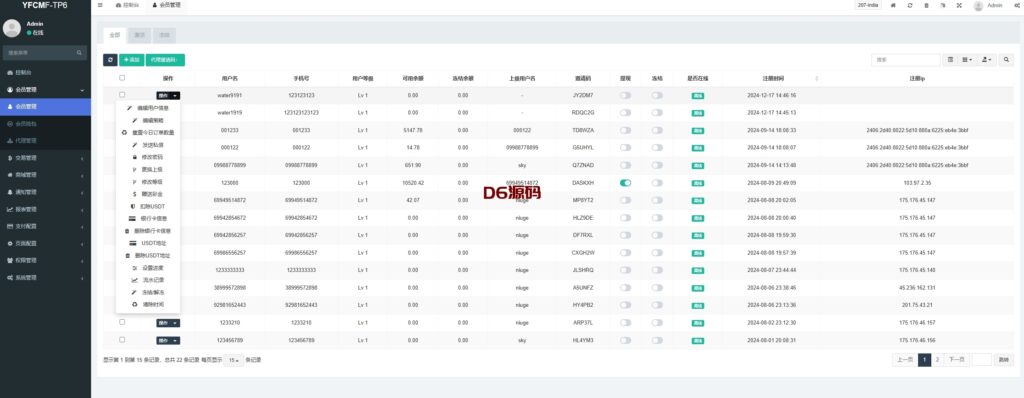
Task: Select the USDT地址 option in action menu
Action: (x=148, y=243)
